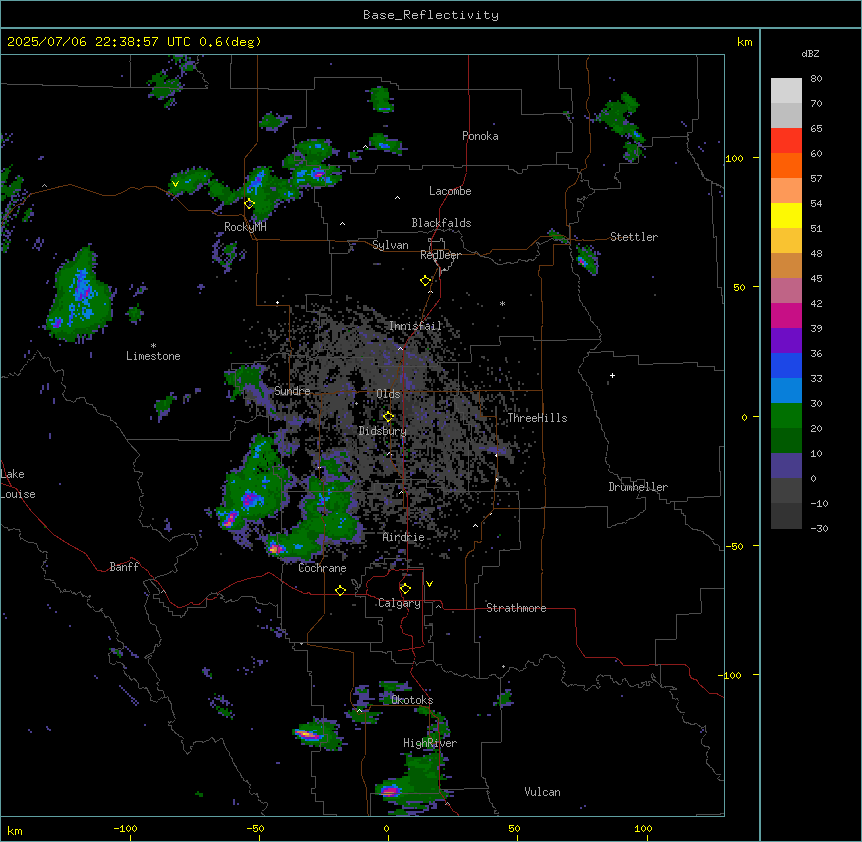Image resolution: width=862 pixels, height=842 pixels.
Task: Click the Airdrie label
Action: pos(404,537)
